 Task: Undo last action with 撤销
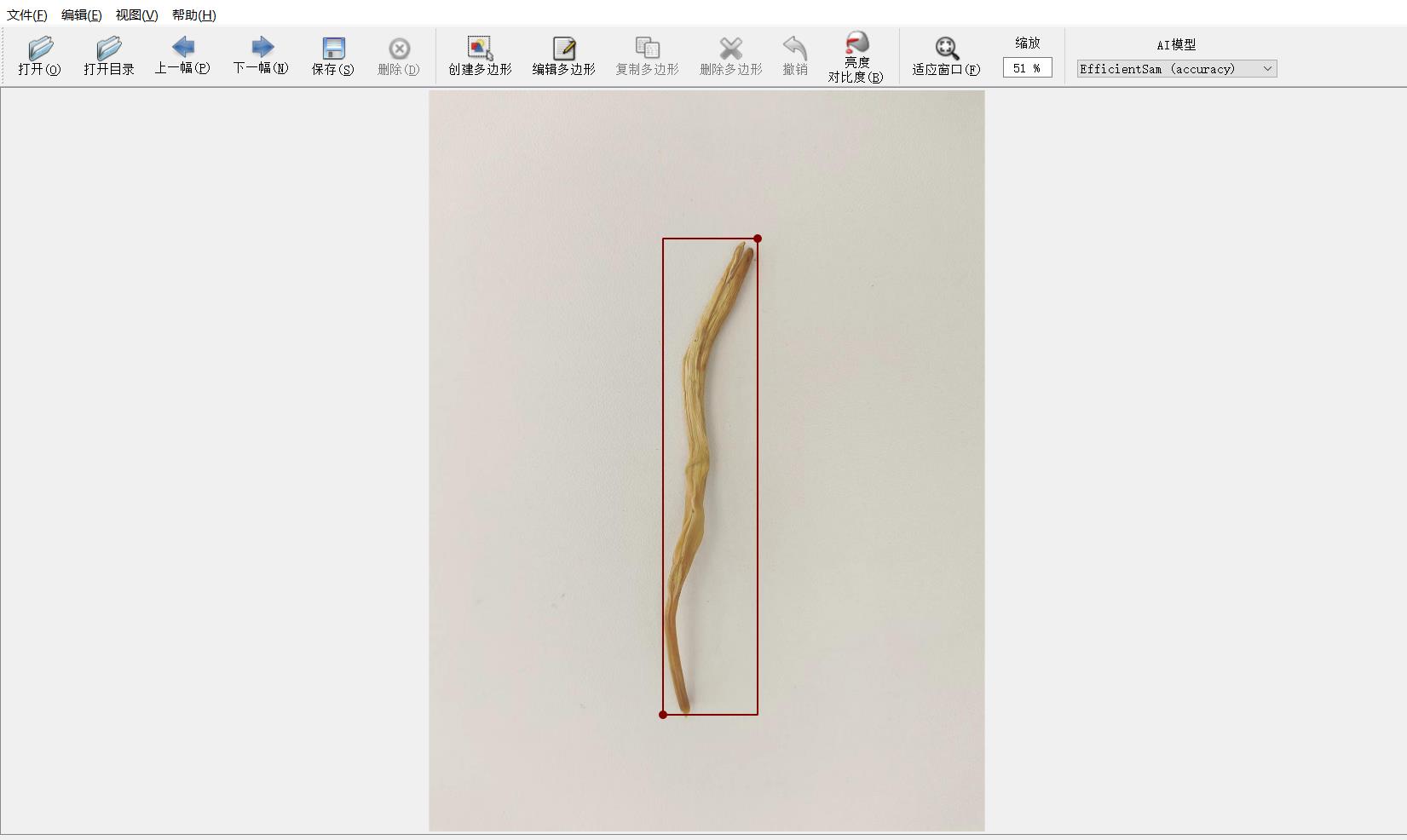(x=795, y=56)
